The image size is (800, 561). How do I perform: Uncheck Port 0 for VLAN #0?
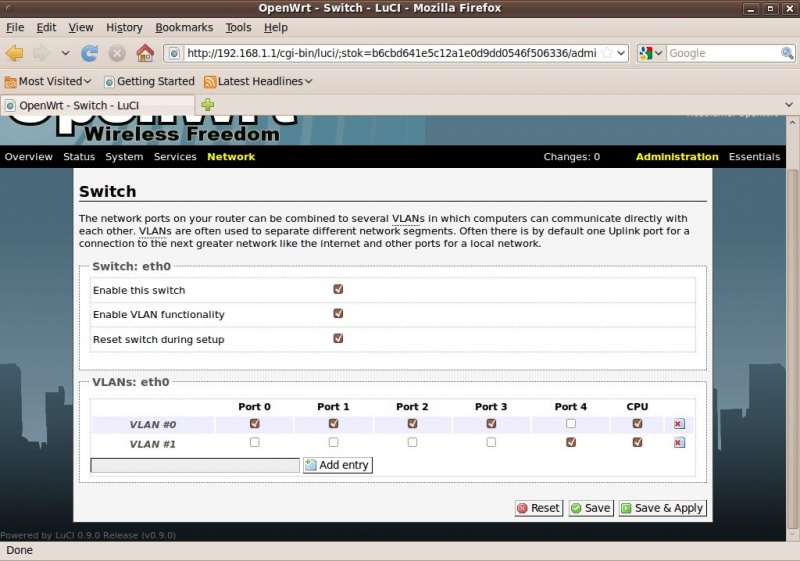tap(254, 423)
